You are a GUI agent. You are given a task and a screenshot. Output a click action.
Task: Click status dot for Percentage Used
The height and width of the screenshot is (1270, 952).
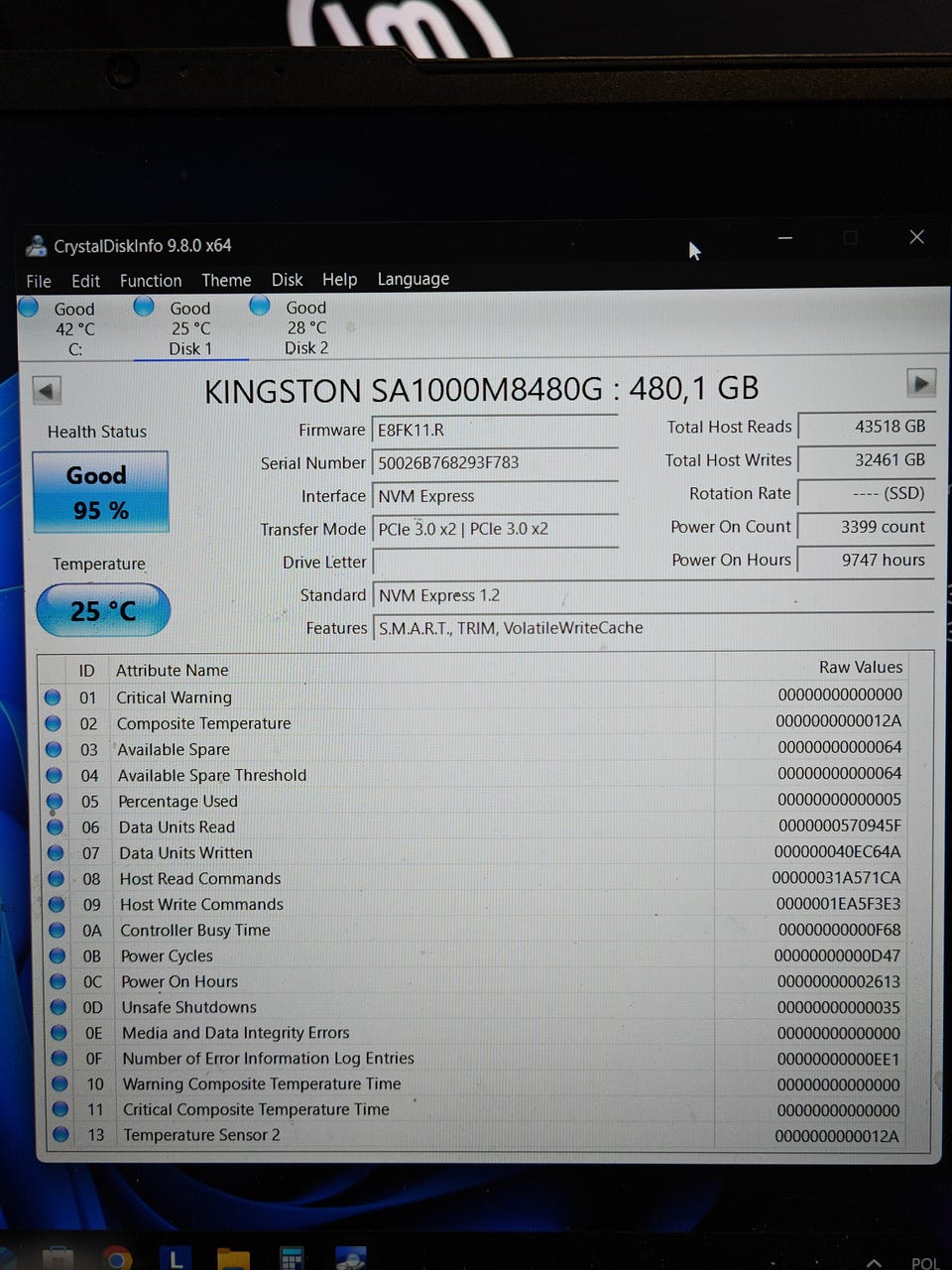coord(55,801)
